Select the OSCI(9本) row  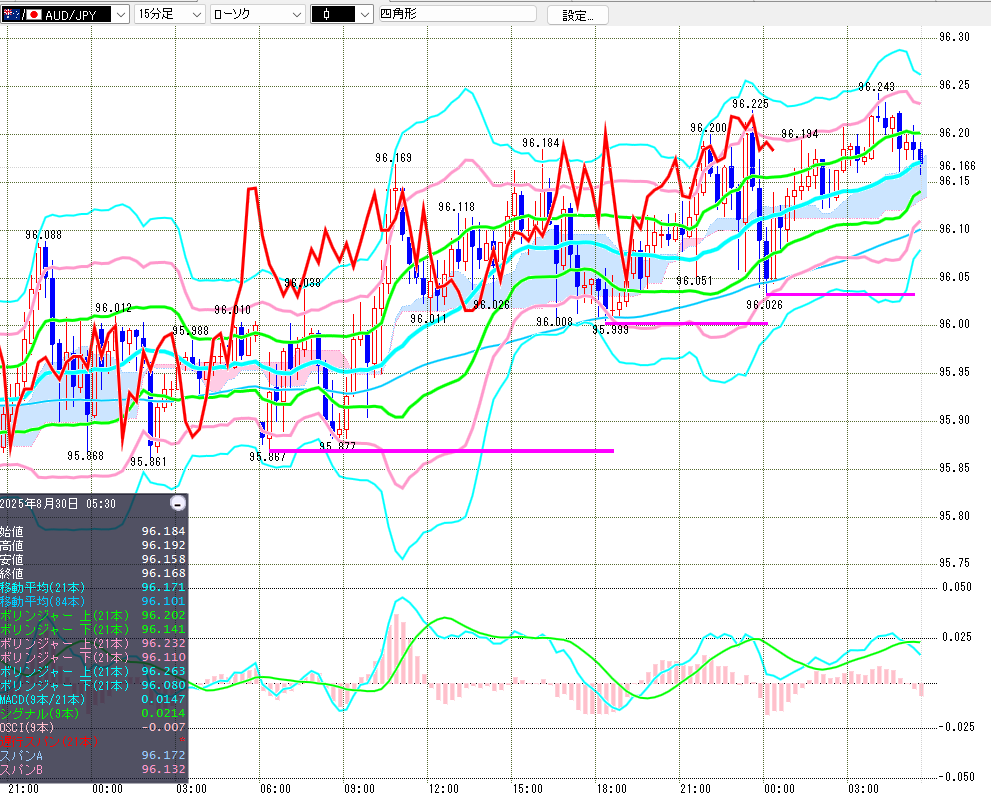pos(94,727)
